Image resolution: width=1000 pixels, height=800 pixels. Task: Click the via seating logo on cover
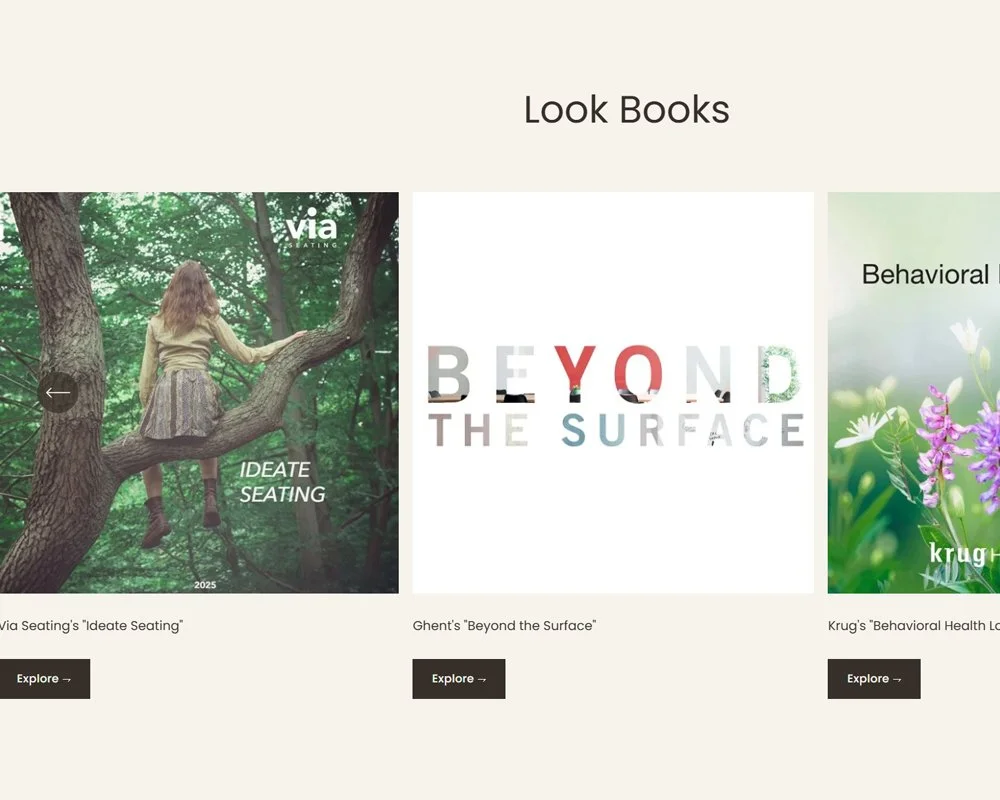tap(311, 228)
